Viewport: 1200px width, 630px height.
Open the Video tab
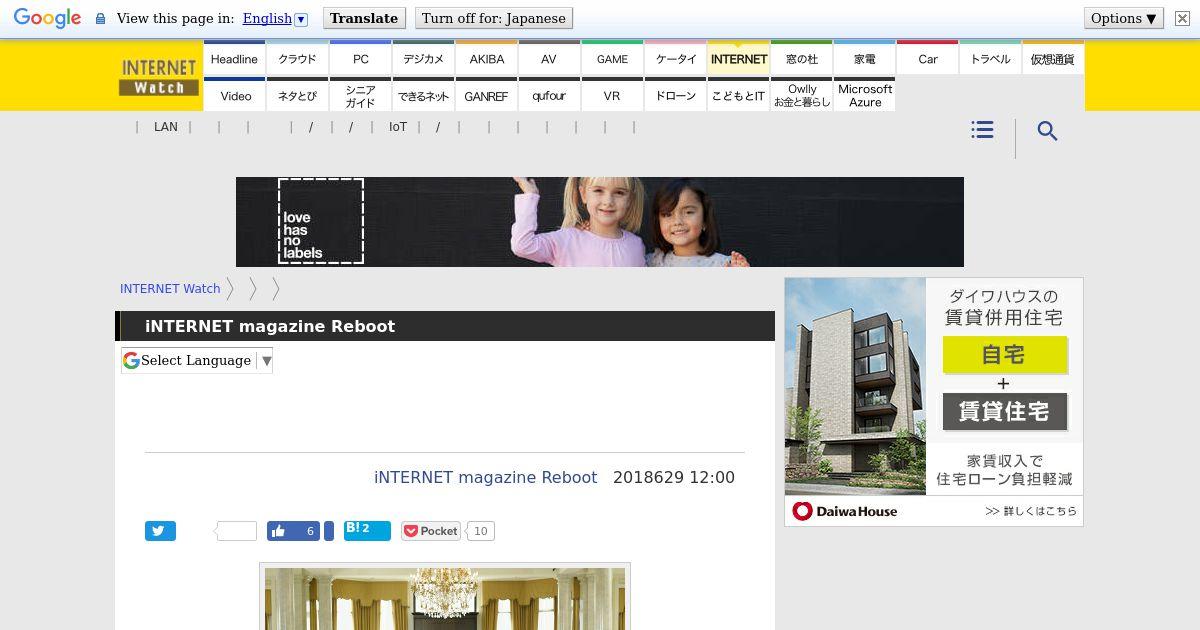tap(234, 95)
